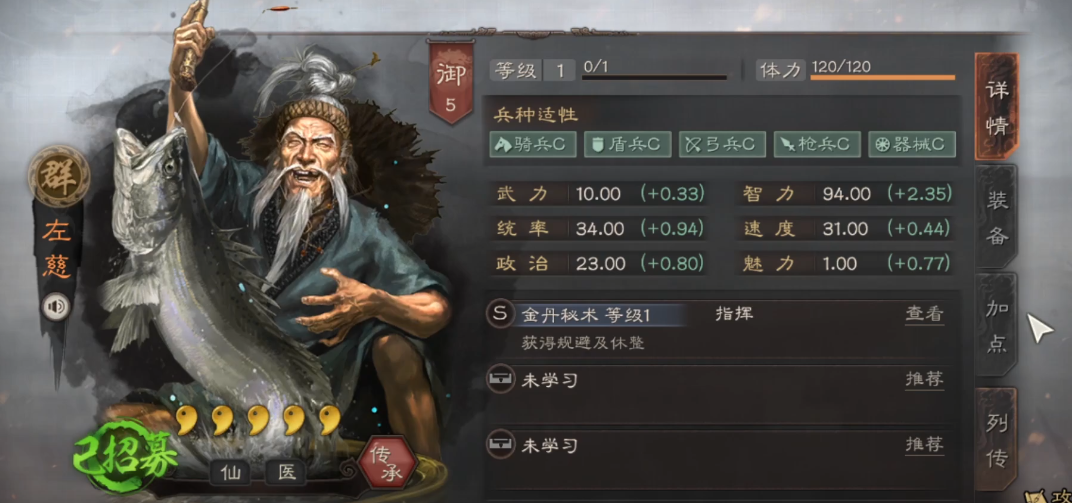Click the 仙 trait tag
The width and height of the screenshot is (1072, 503).
(230, 472)
